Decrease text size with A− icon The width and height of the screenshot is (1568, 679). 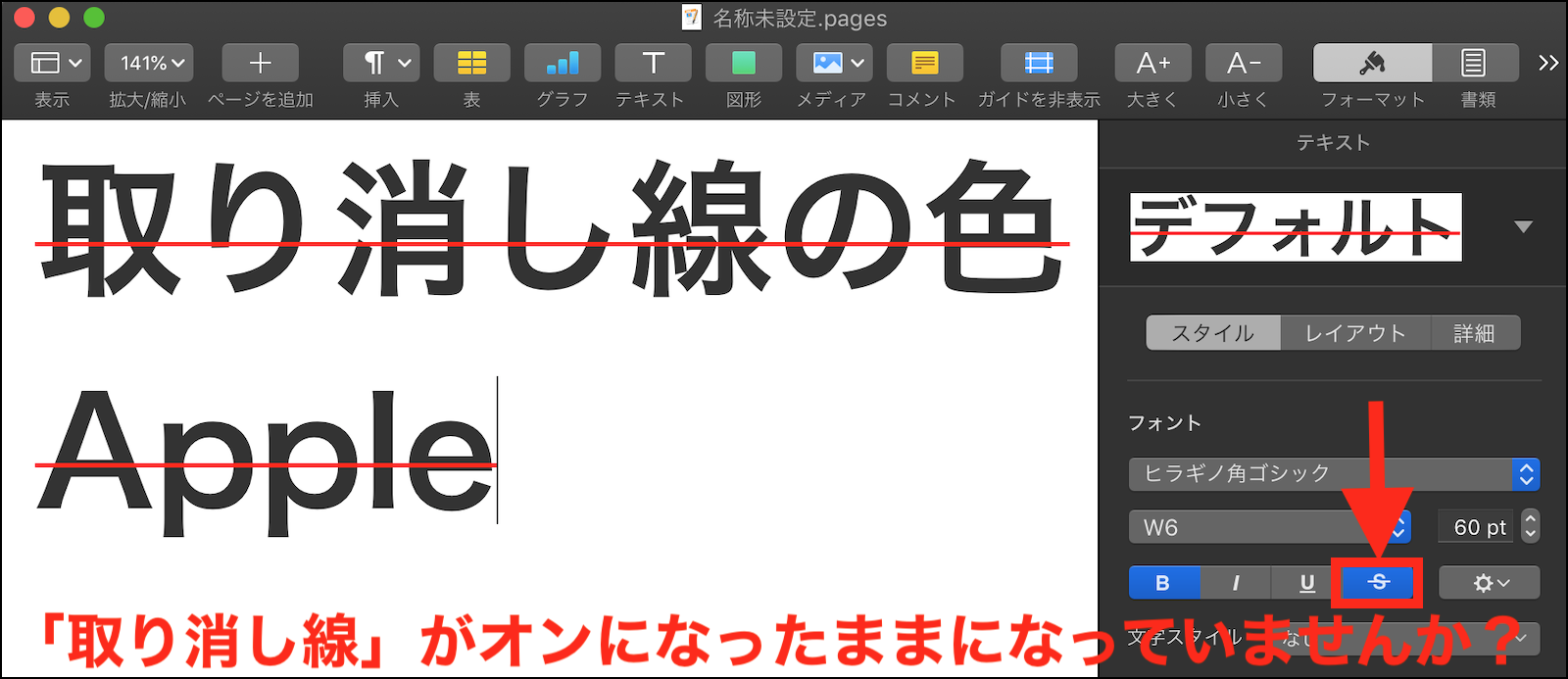click(1243, 64)
